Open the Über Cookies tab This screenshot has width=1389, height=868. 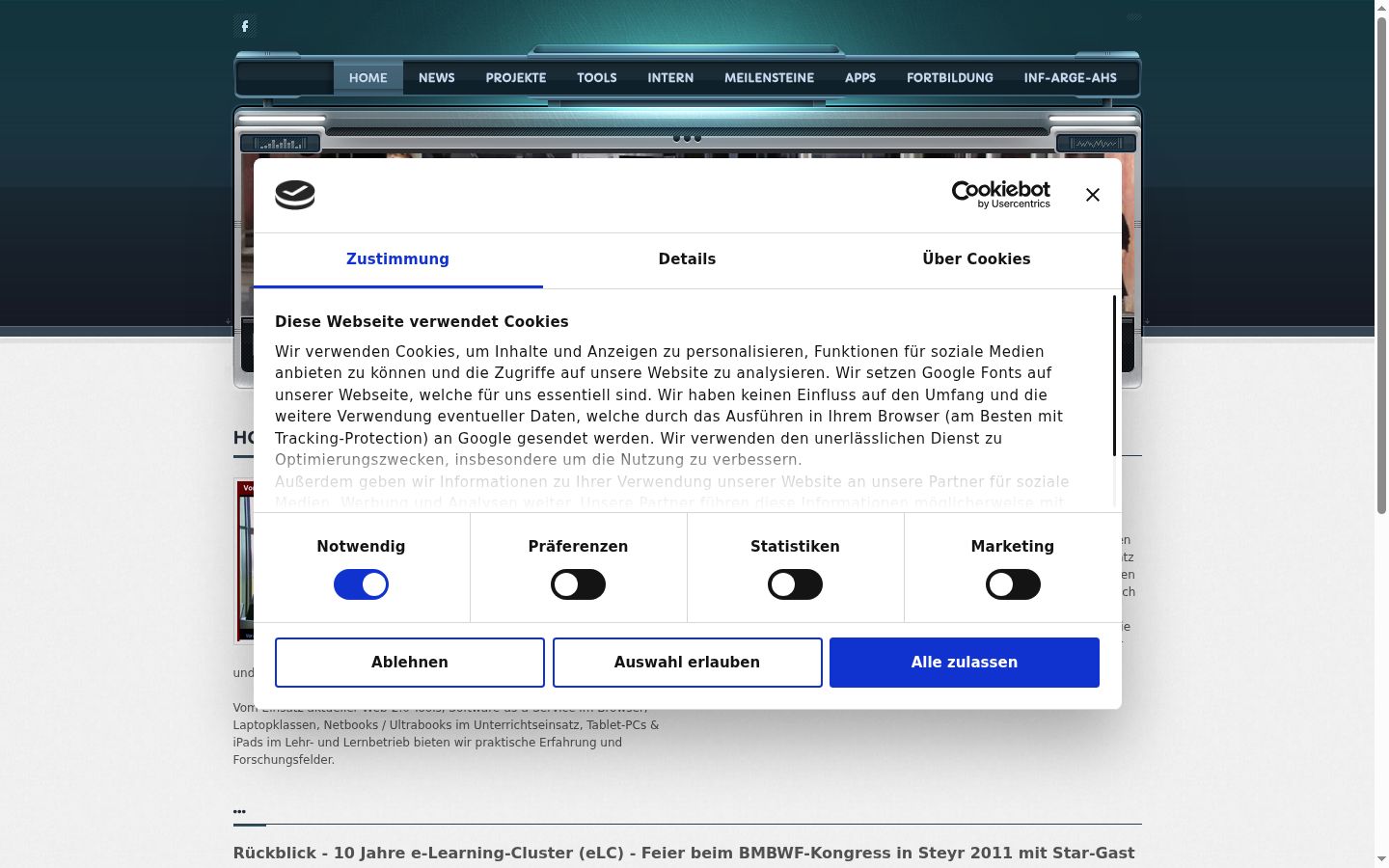click(976, 259)
